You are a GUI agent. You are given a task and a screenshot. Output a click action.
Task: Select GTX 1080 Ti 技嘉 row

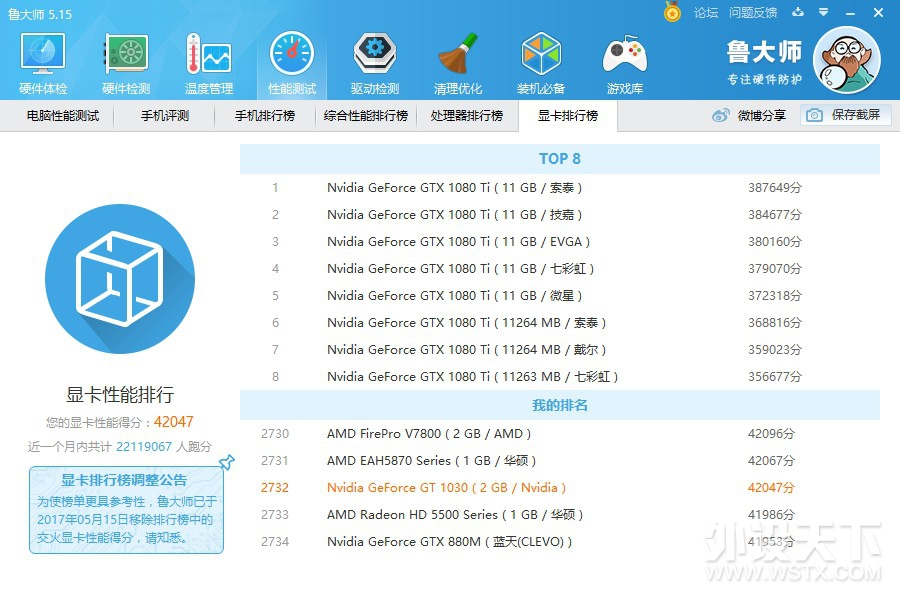tap(560, 215)
